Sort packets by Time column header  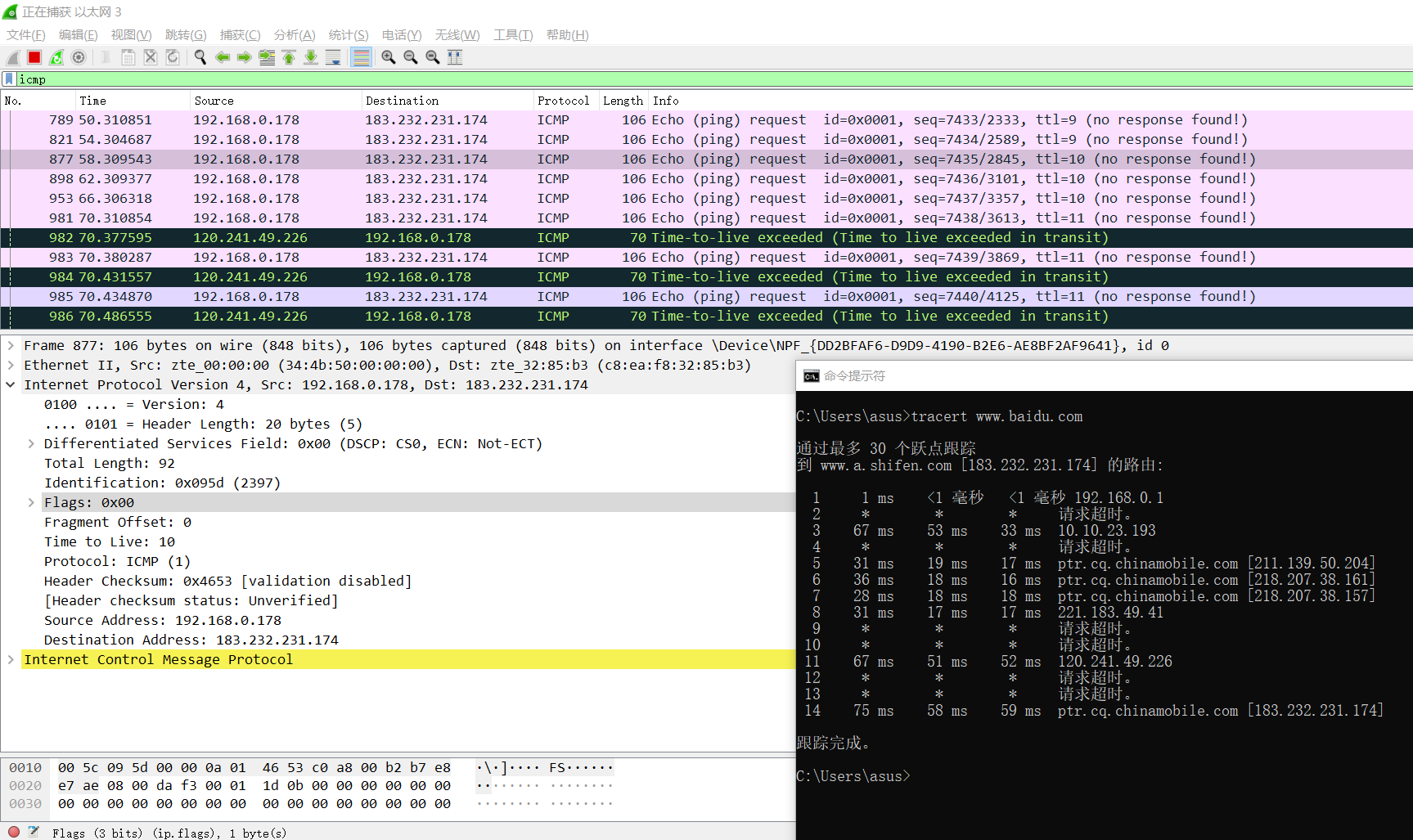coord(133,101)
